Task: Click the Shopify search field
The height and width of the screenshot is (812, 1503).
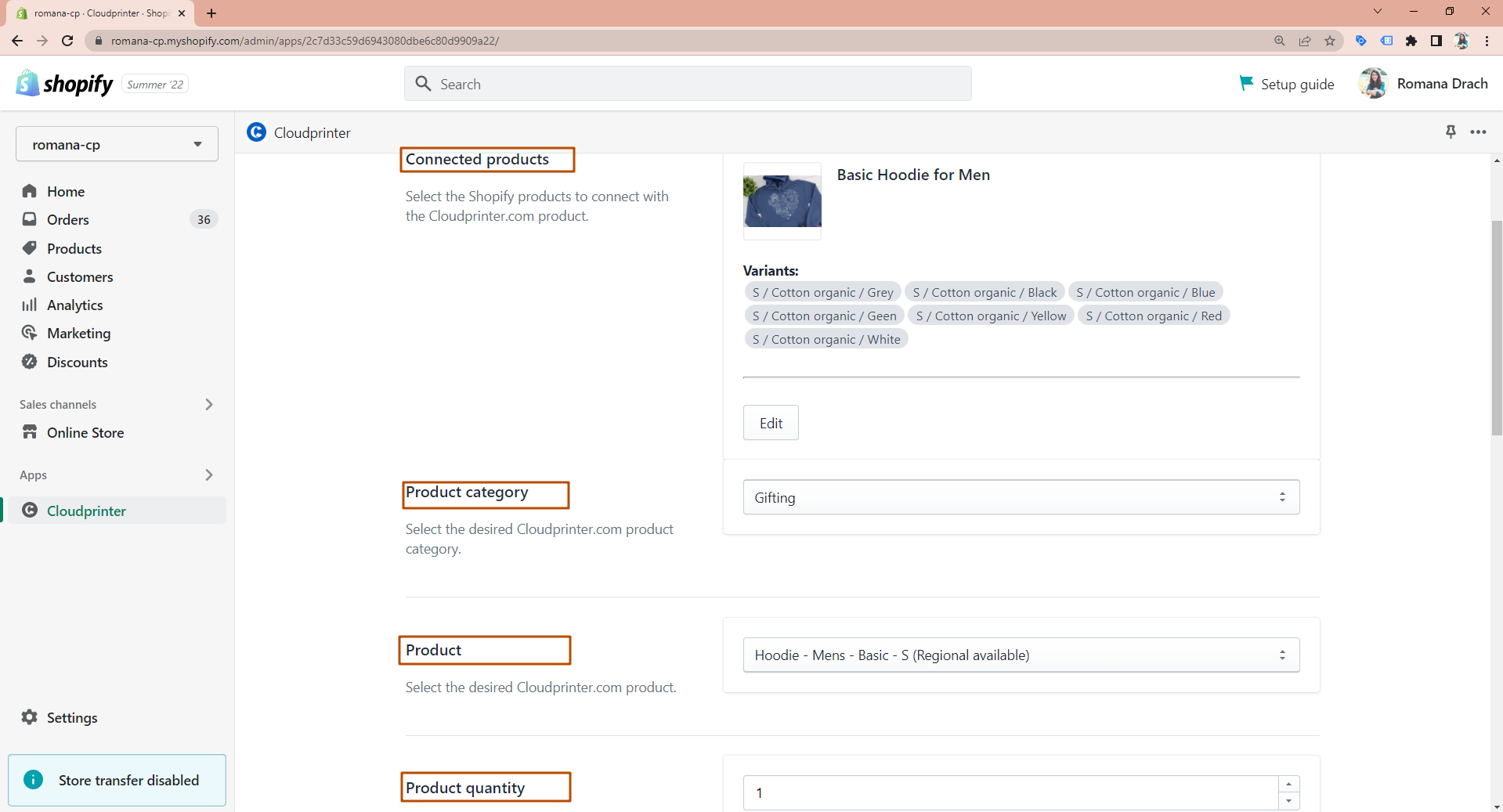Action: 688,84
